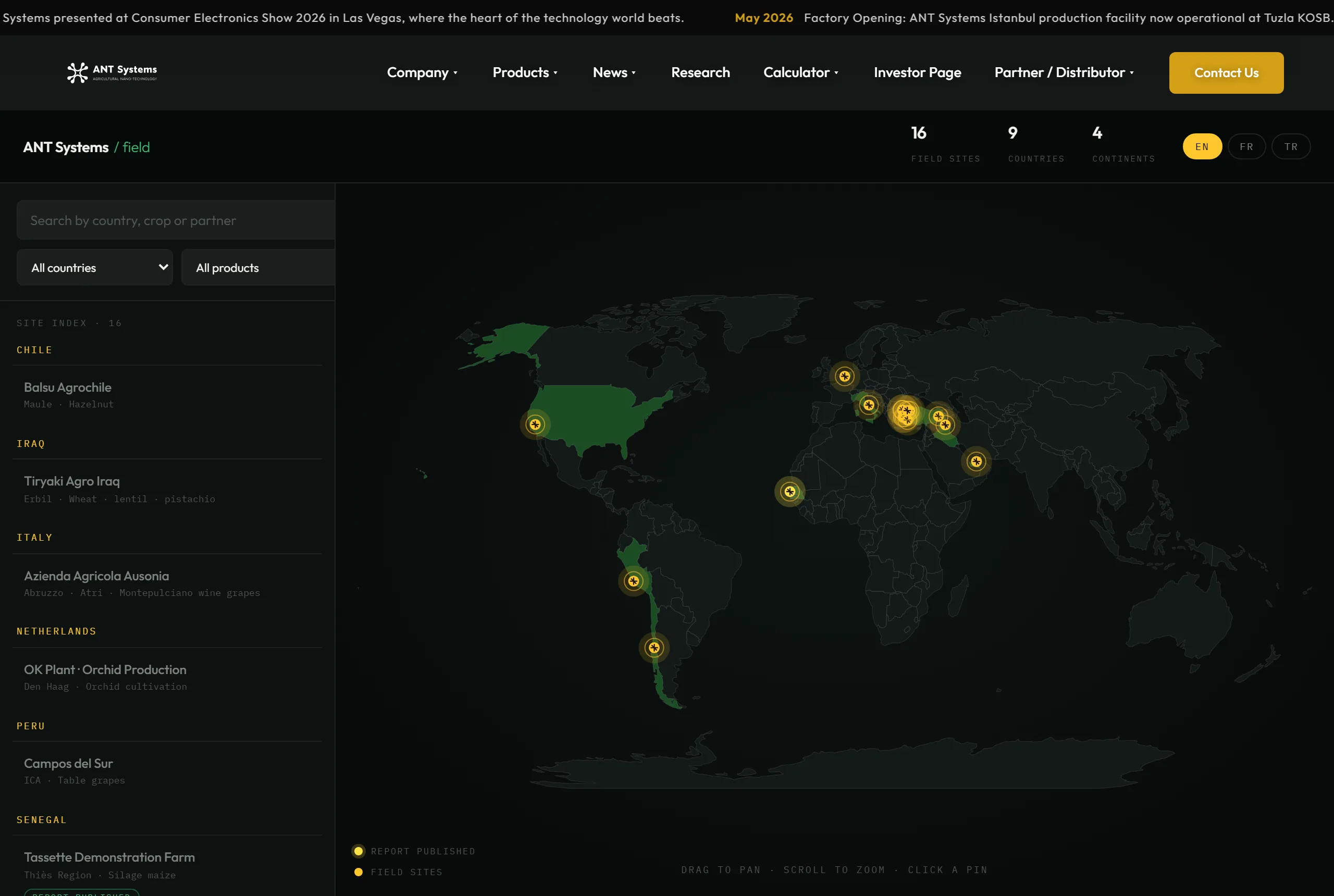Click the 16 field sites counter
The height and width of the screenshot is (896, 1334).
coord(945,144)
